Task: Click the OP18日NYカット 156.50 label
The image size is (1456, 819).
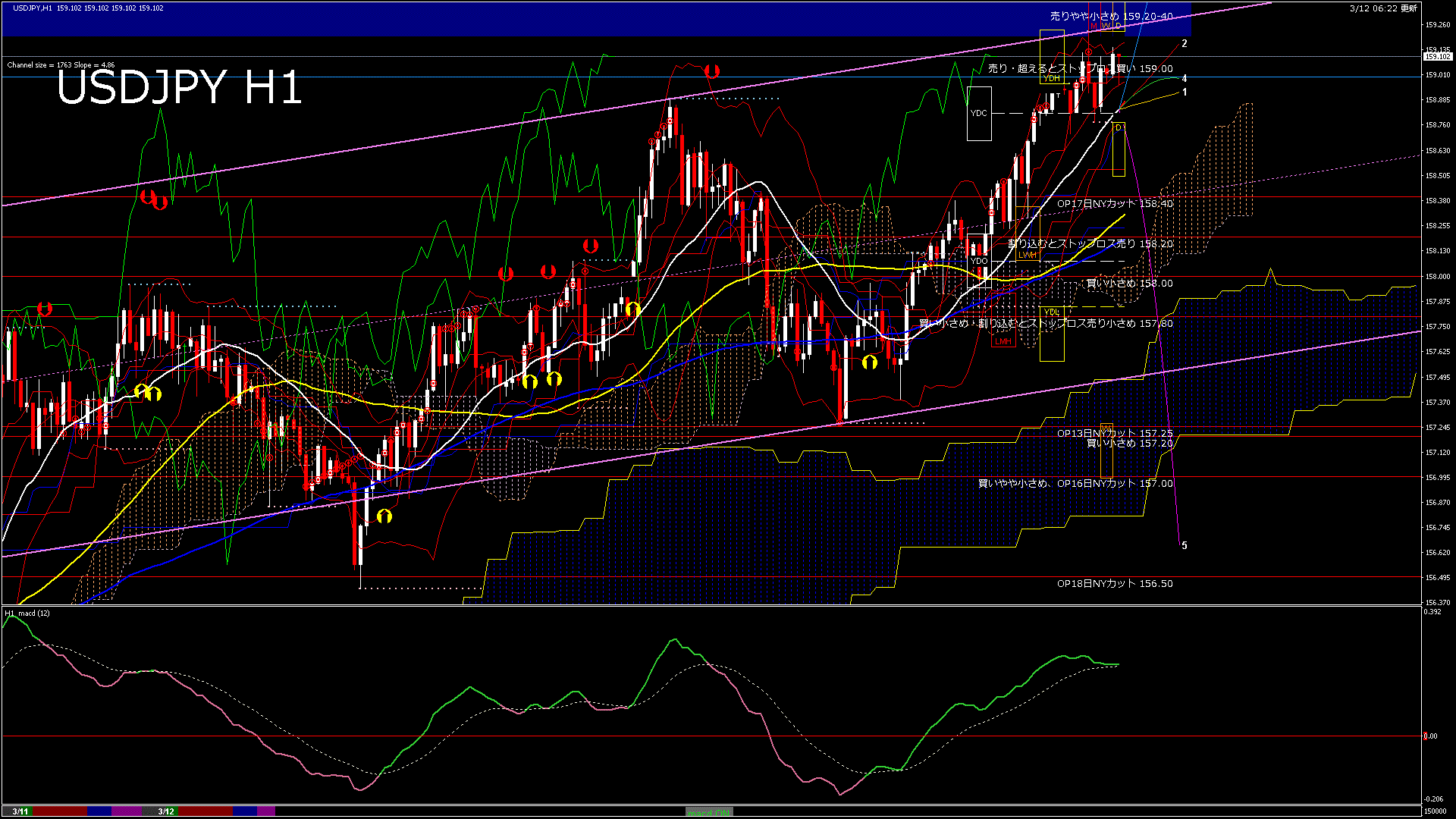Action: pos(1114,583)
